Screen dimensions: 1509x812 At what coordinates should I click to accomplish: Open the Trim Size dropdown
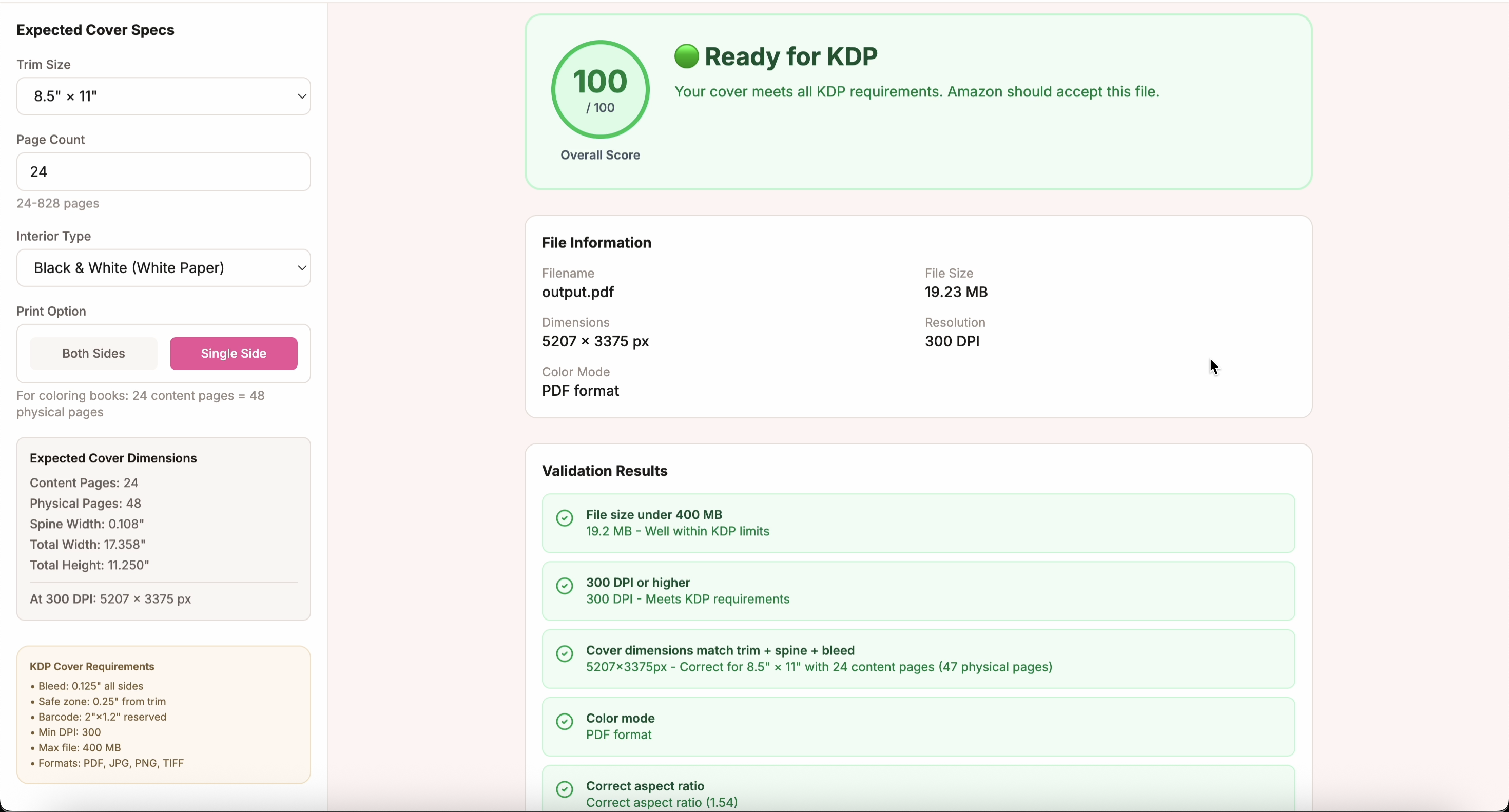163,96
